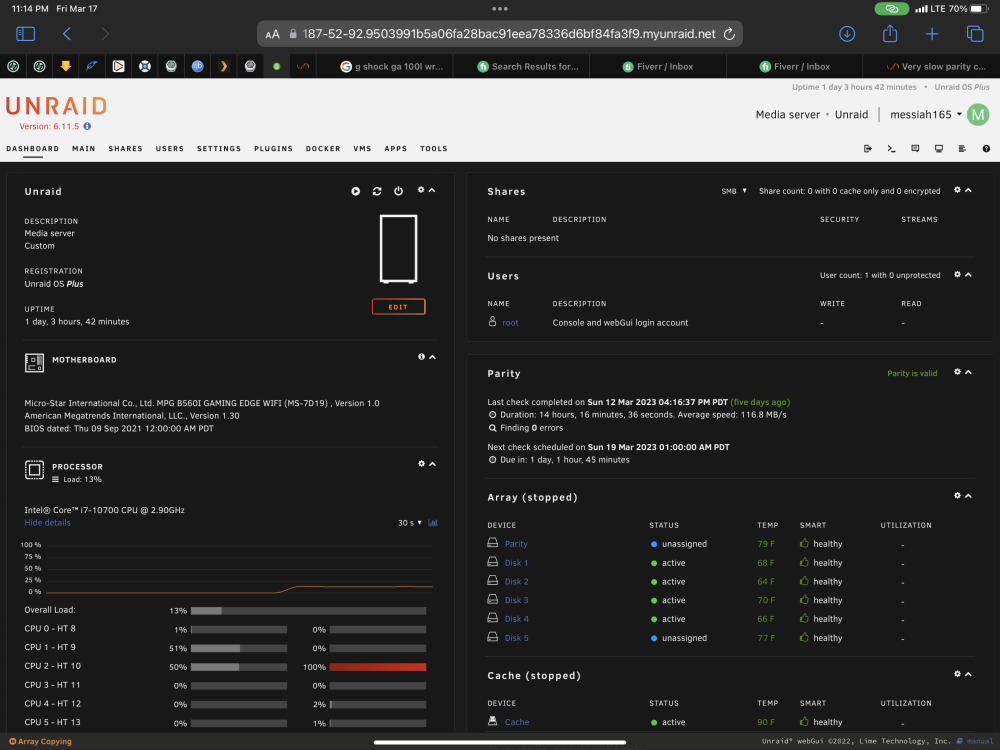Click the processor chart graph icon
The height and width of the screenshot is (750, 1000).
pyautogui.click(x=433, y=523)
